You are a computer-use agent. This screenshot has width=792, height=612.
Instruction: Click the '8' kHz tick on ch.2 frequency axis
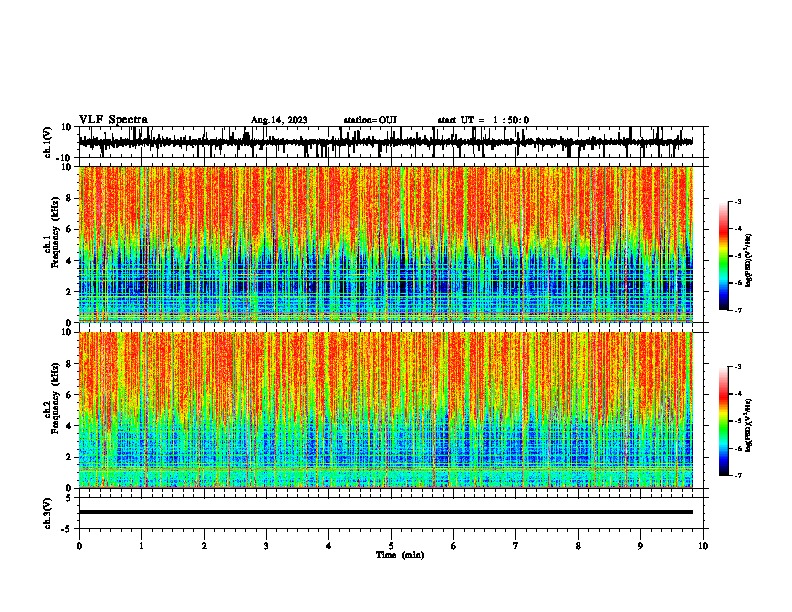pos(70,364)
